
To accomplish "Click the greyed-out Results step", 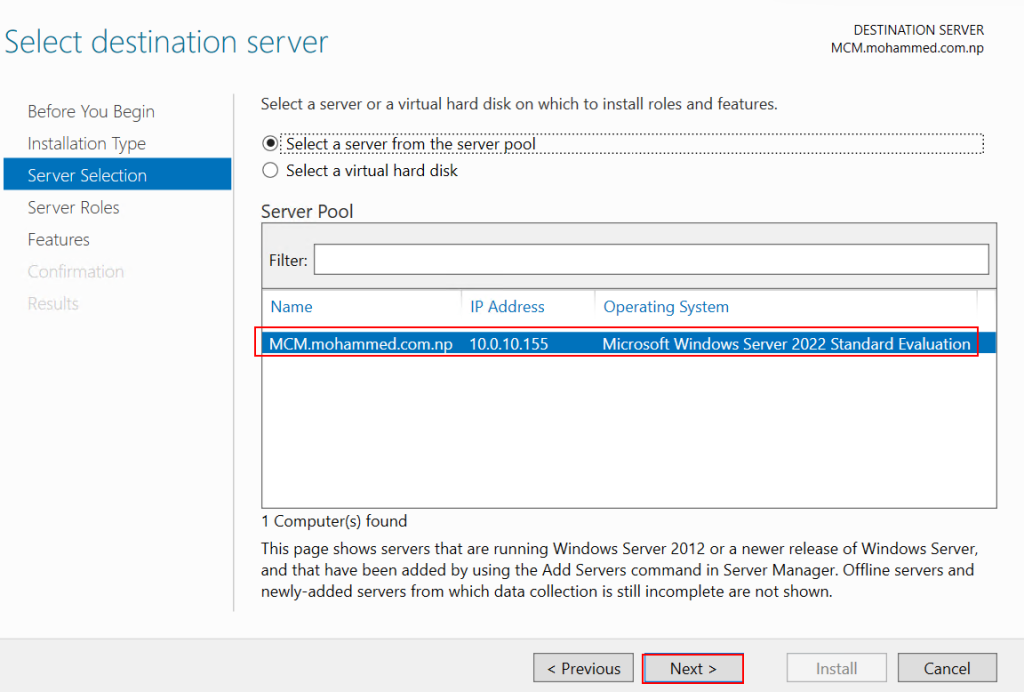I will tap(53, 303).
